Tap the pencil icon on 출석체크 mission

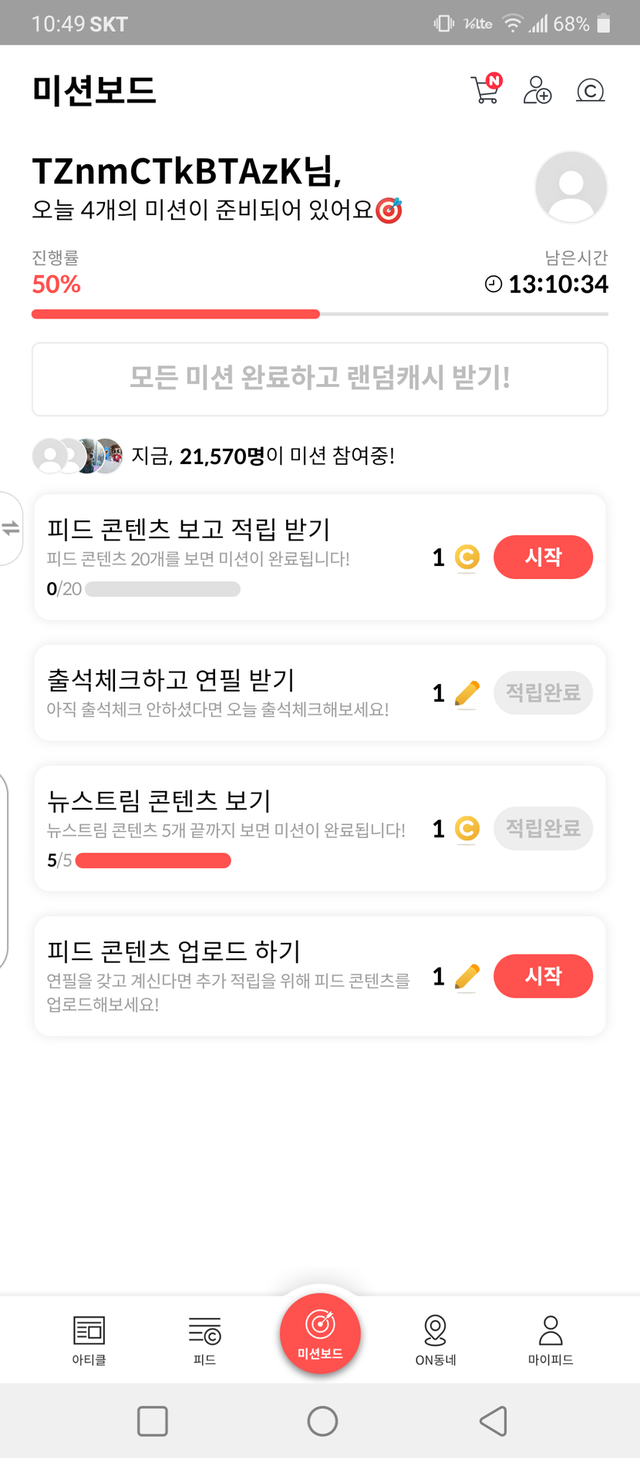point(466,693)
